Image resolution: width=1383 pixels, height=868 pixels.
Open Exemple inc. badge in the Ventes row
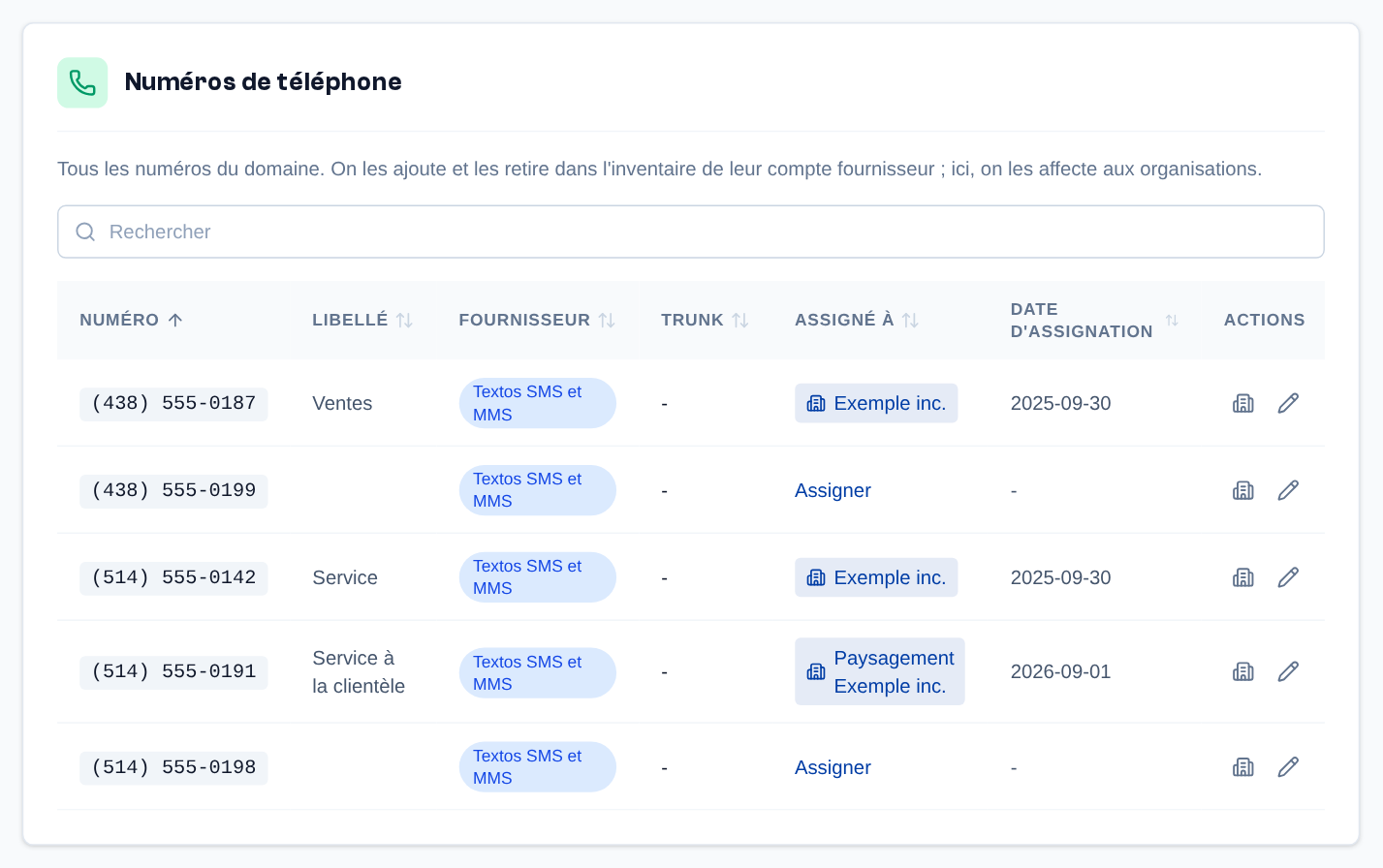[x=876, y=403]
